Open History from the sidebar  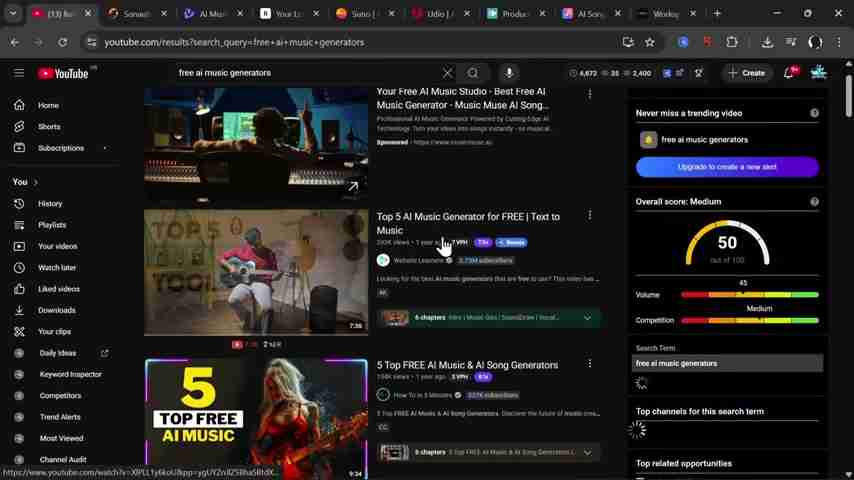50,204
